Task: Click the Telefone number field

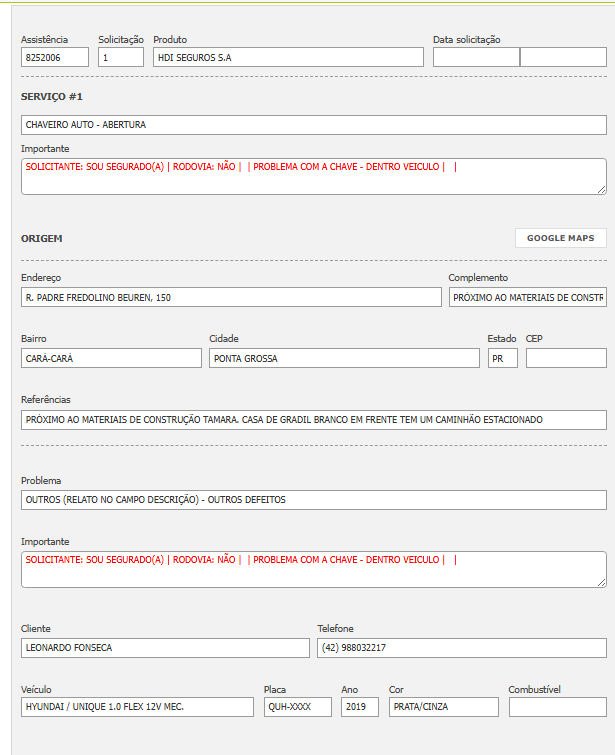Action: [461, 648]
